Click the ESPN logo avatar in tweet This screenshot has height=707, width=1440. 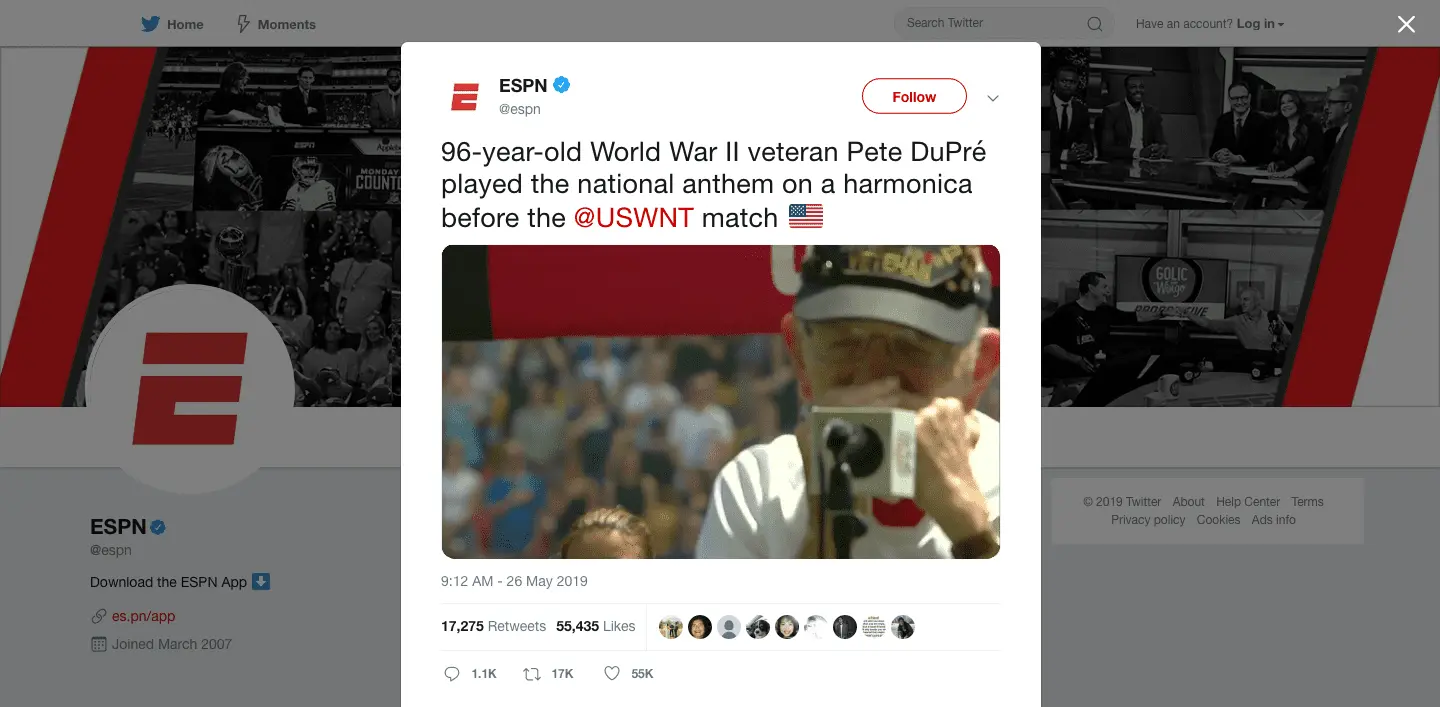coord(465,97)
